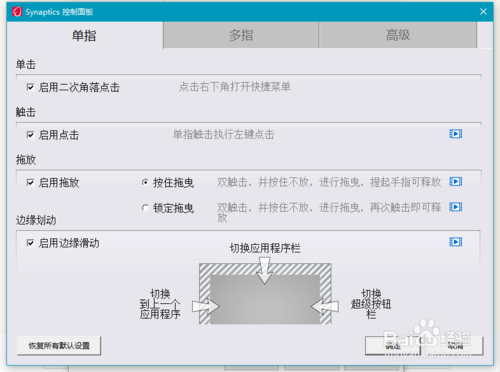Select 按住拖曳 radio button
The width and height of the screenshot is (500, 372).
[145, 183]
